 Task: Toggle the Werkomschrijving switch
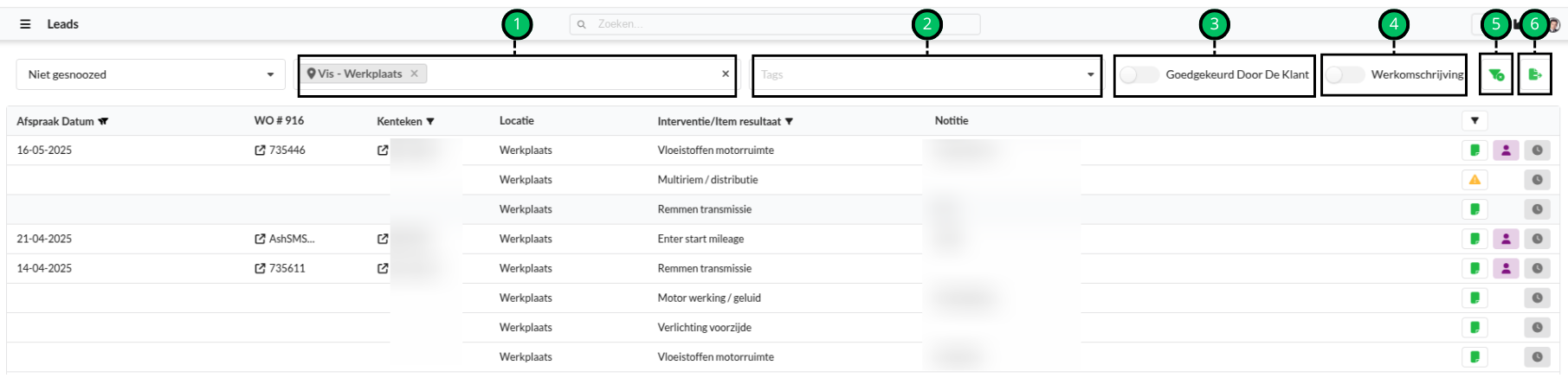click(1345, 75)
